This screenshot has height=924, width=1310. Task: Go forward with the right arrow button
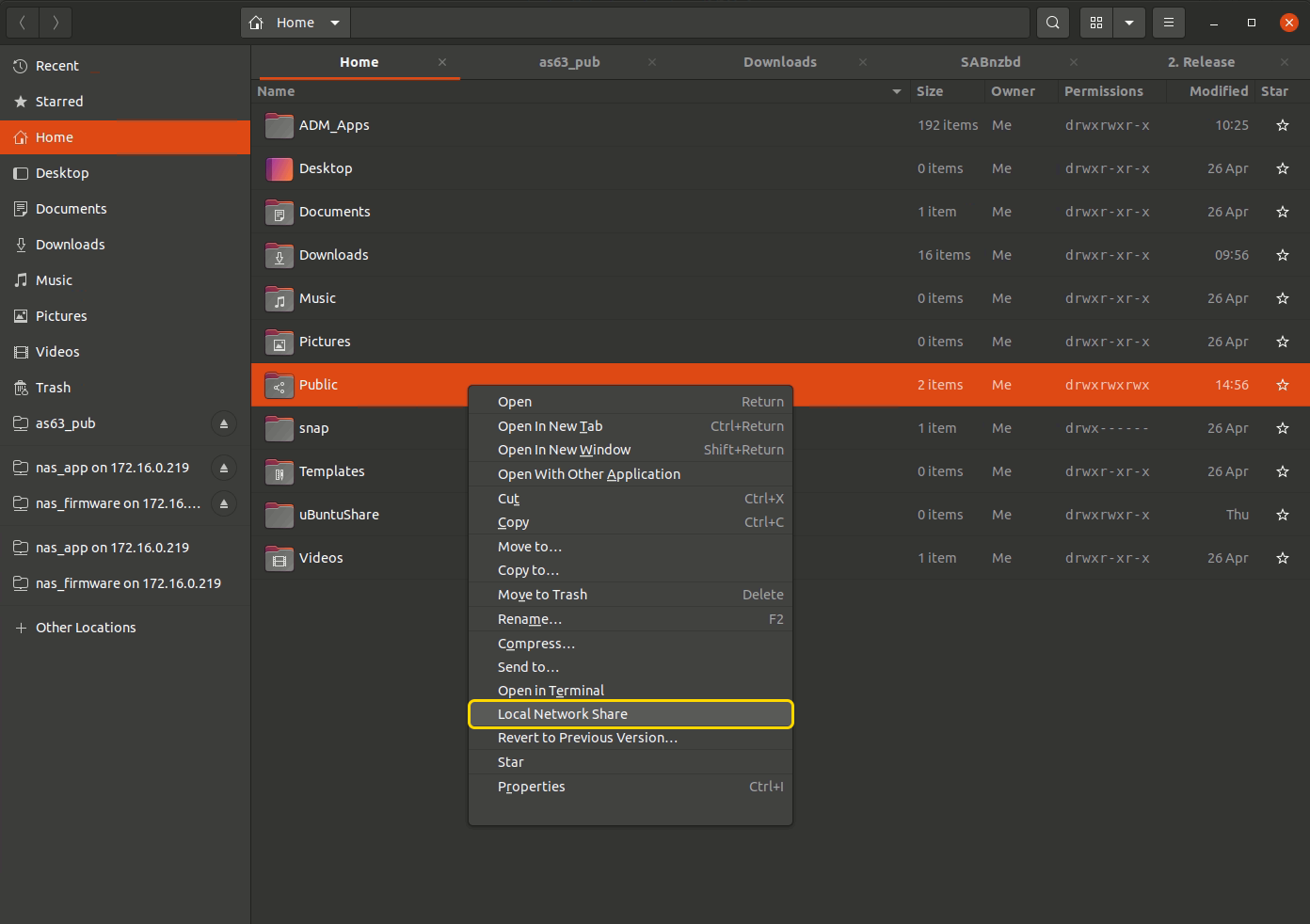tap(56, 23)
